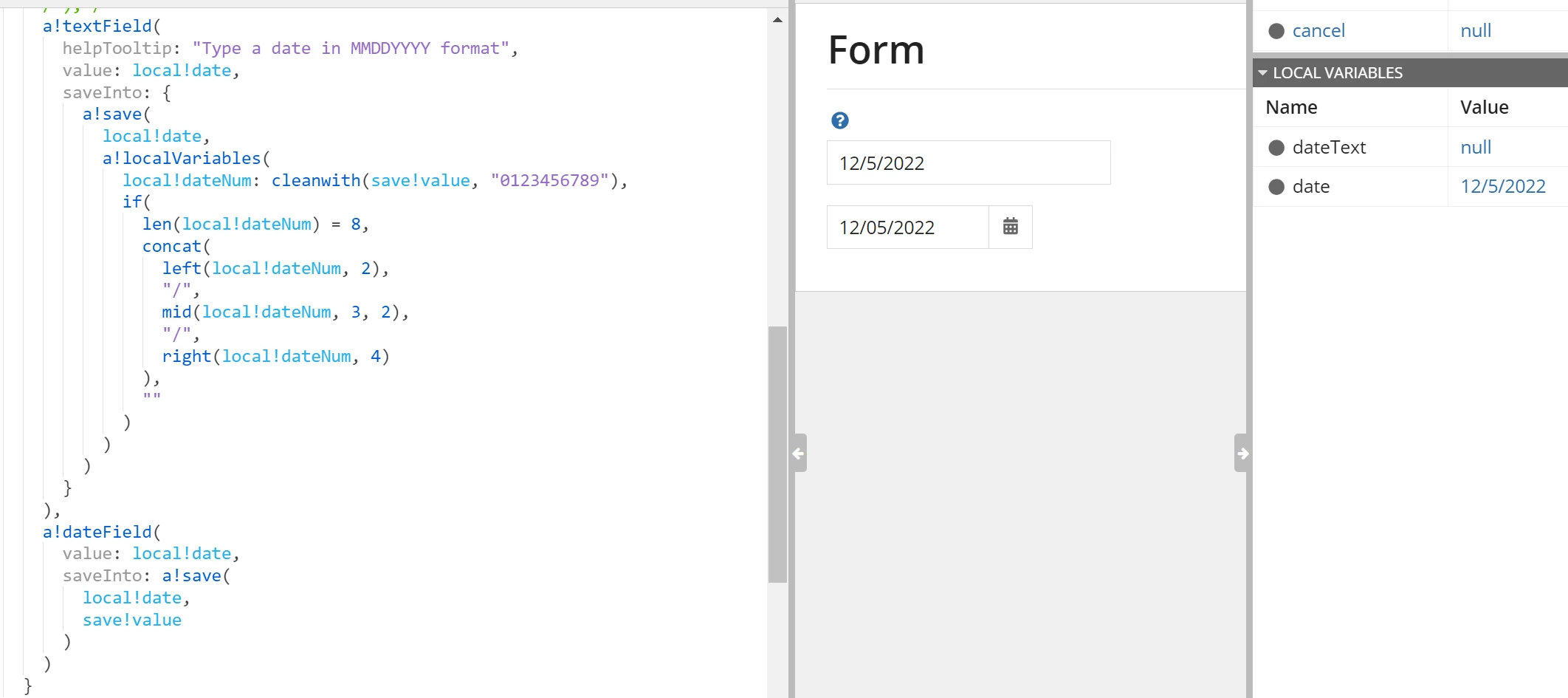Click the code editor vertical scrollbar thumb
Viewport: 1568px width, 698px height.
777,454
